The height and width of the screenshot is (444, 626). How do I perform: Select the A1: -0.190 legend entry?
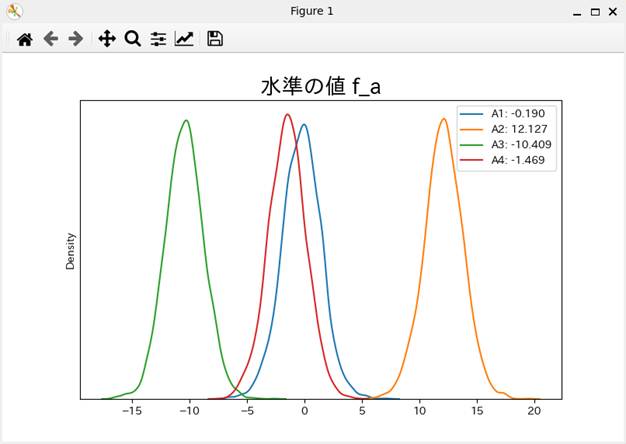click(515, 114)
